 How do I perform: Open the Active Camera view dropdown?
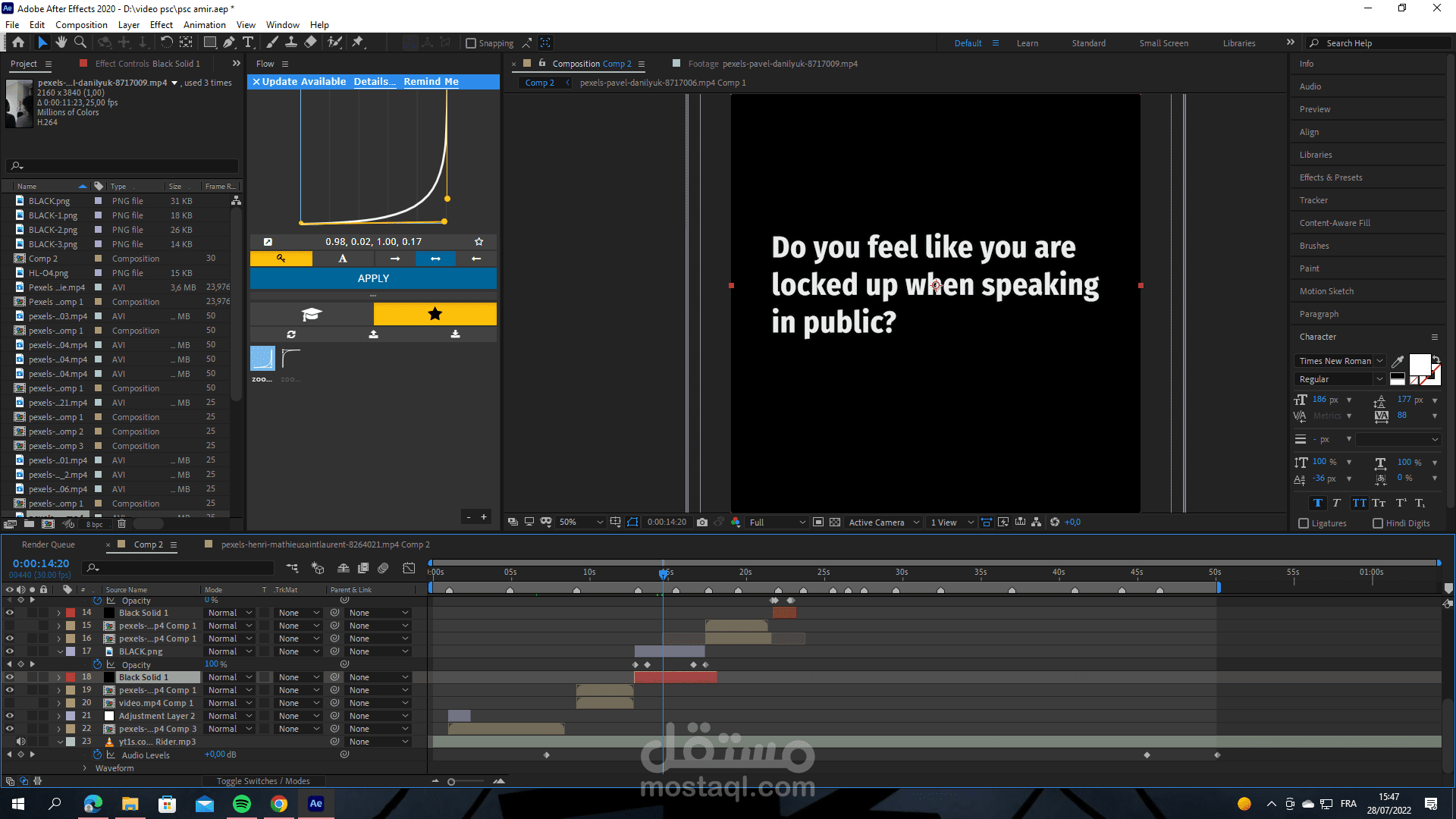[883, 522]
